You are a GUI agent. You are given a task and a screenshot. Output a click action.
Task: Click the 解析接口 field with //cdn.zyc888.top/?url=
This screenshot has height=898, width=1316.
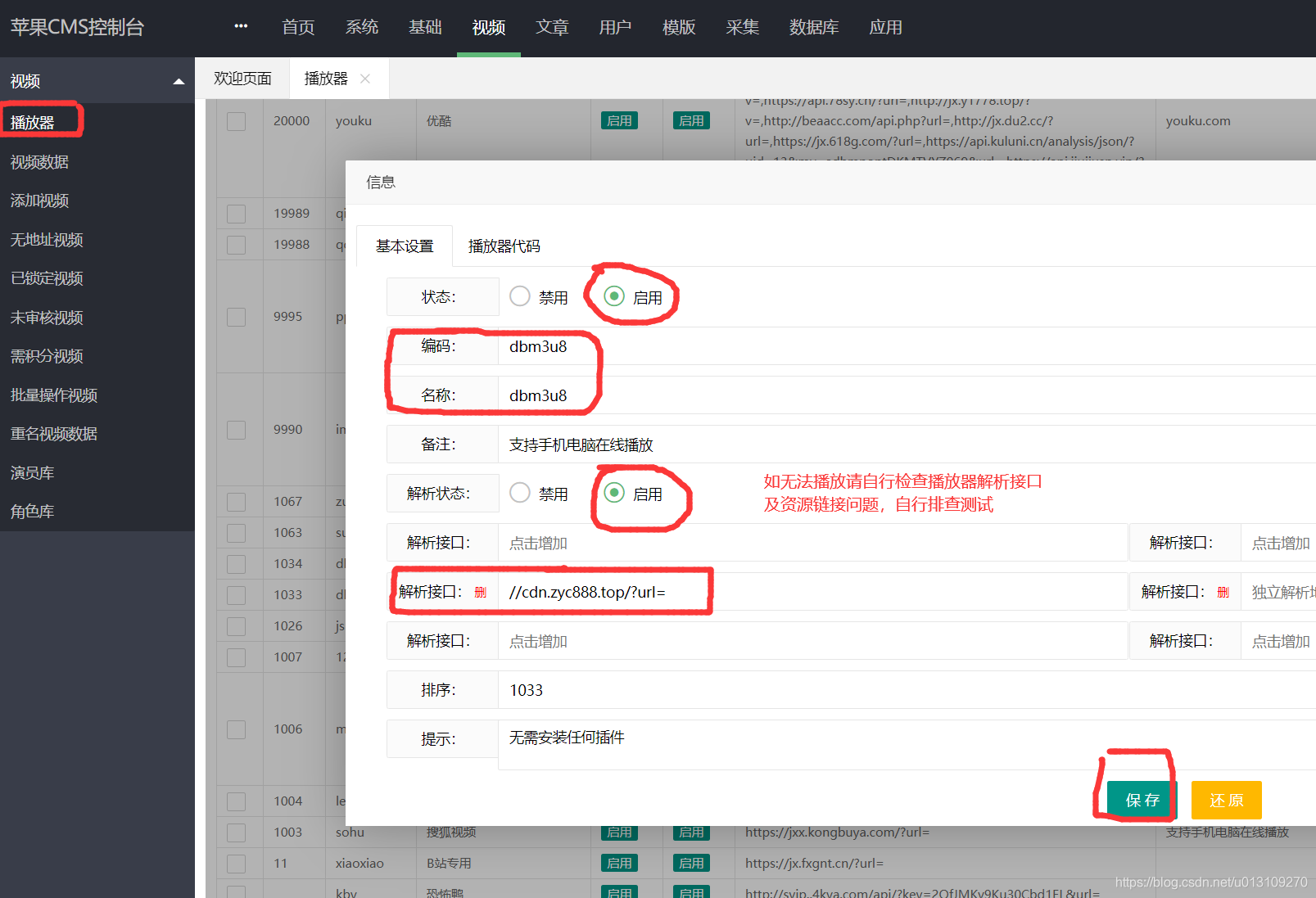pyautogui.click(x=813, y=592)
